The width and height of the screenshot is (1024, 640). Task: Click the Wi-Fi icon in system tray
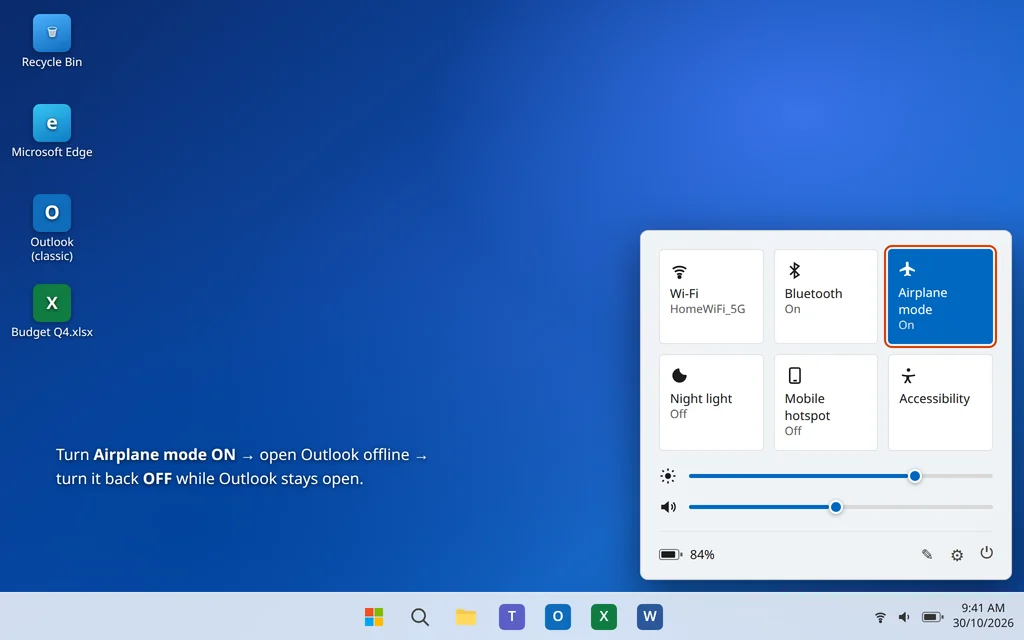tap(880, 617)
